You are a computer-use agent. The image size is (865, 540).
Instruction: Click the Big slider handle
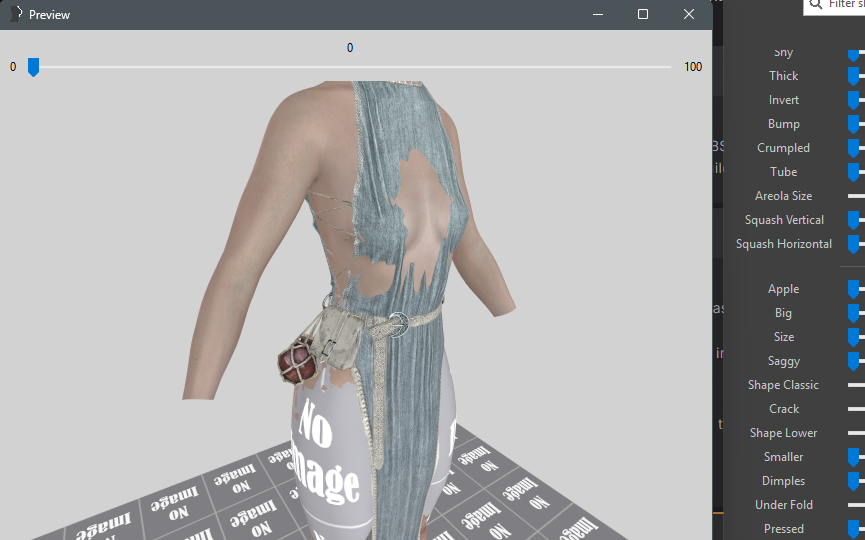[853, 313]
